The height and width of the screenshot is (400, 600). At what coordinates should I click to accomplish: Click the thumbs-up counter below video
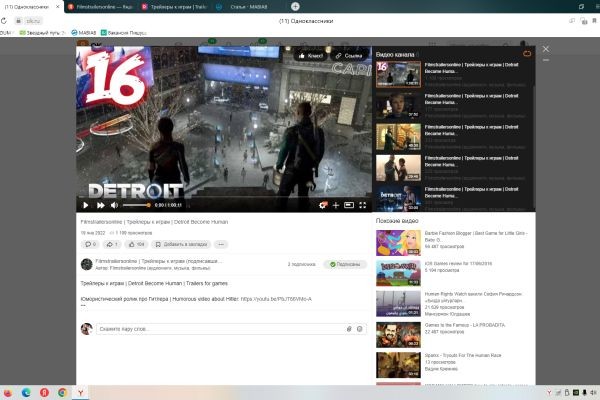click(136, 244)
